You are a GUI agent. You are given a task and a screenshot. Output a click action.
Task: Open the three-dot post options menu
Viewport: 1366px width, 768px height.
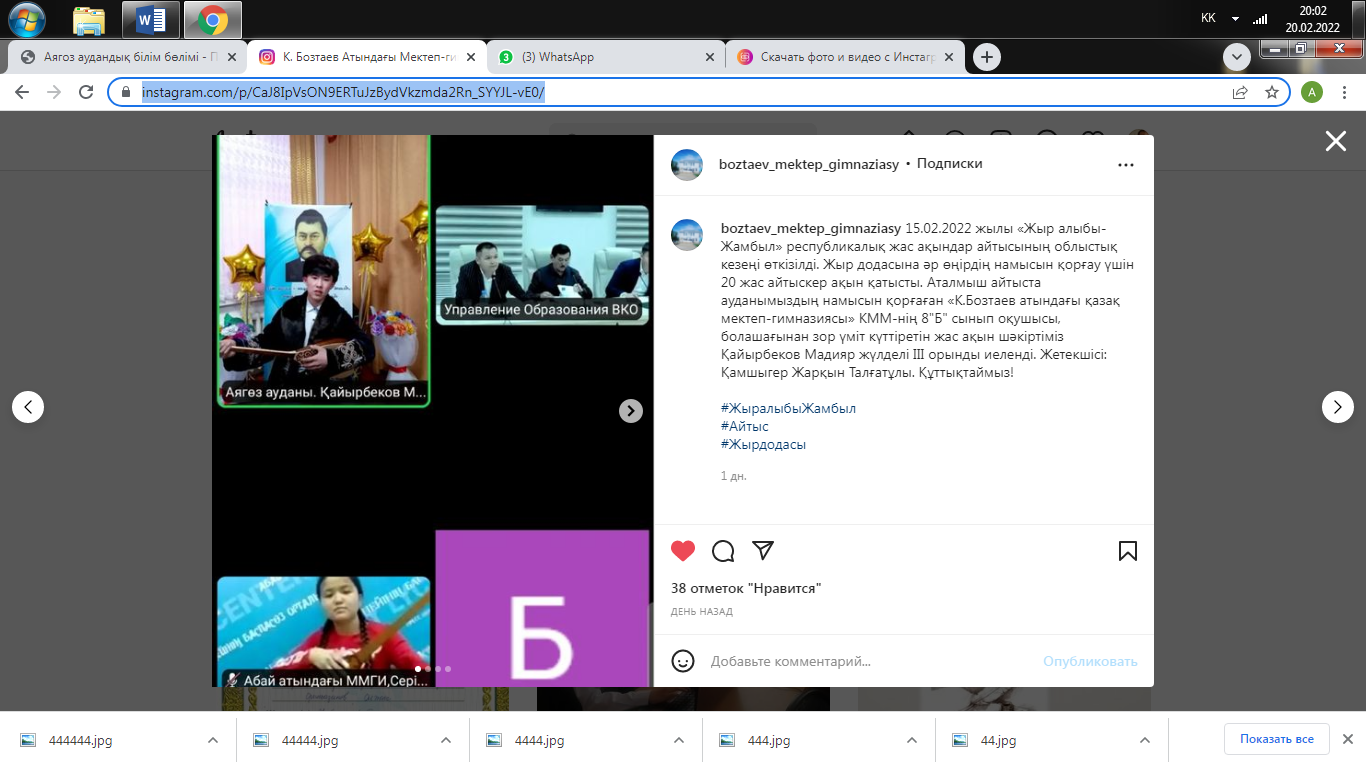[x=1126, y=165]
